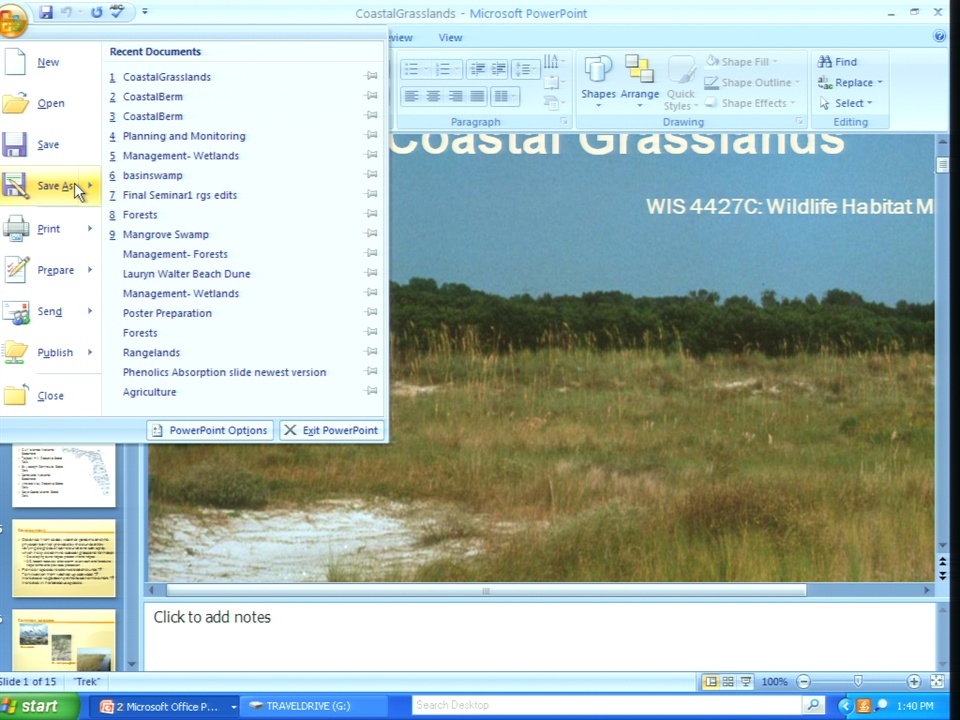Image resolution: width=960 pixels, height=720 pixels.
Task: Click the notes pane to add notes
Action: (539, 637)
